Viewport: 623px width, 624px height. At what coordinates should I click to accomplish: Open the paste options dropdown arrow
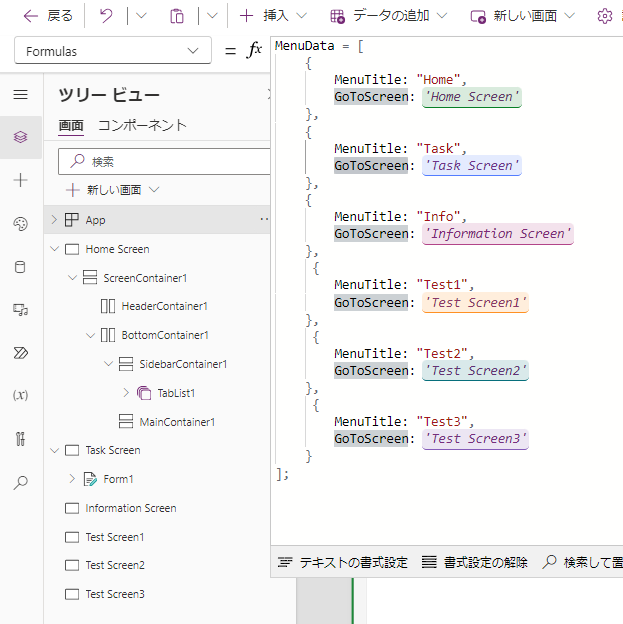tap(213, 16)
